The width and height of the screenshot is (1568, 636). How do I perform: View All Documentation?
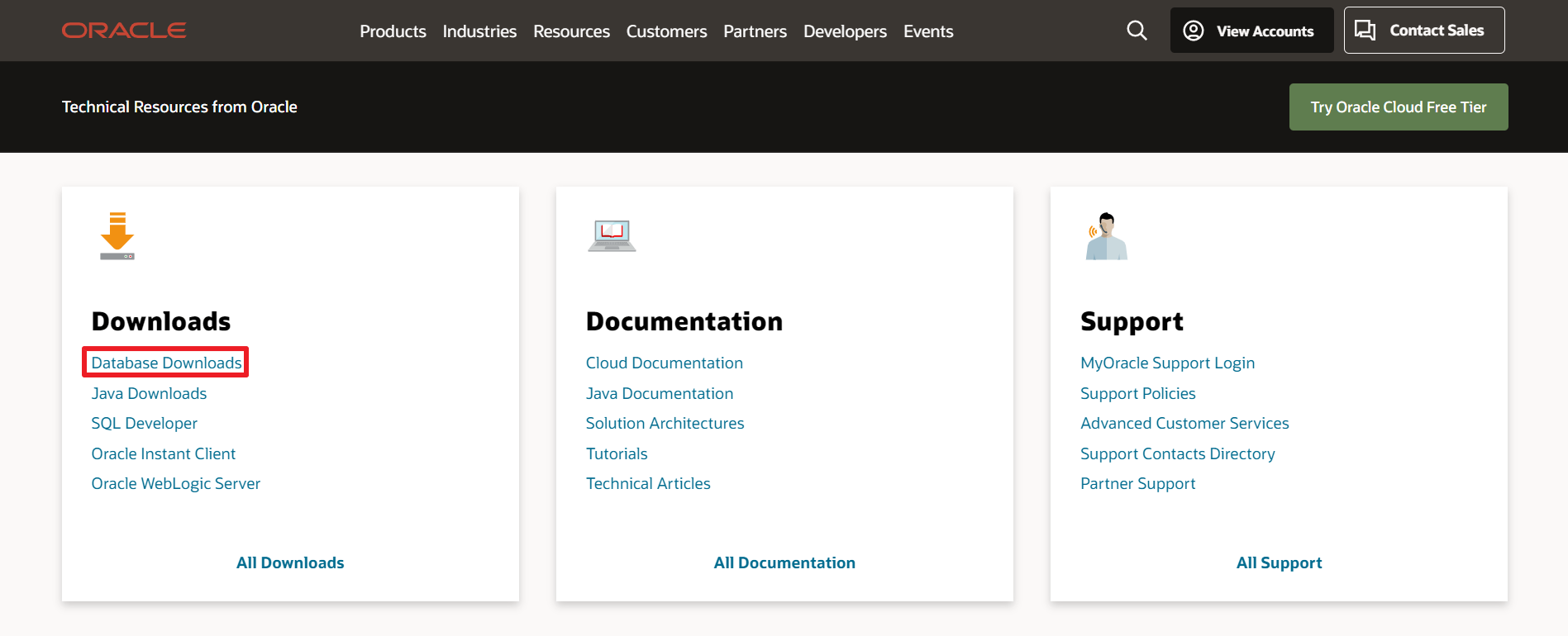point(784,562)
